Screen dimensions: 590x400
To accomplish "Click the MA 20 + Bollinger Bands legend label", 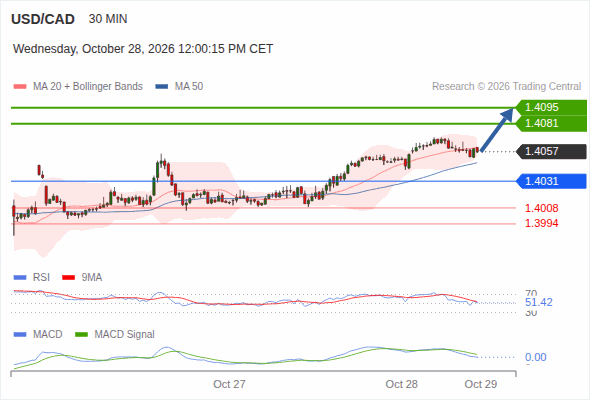I will click(x=88, y=87).
